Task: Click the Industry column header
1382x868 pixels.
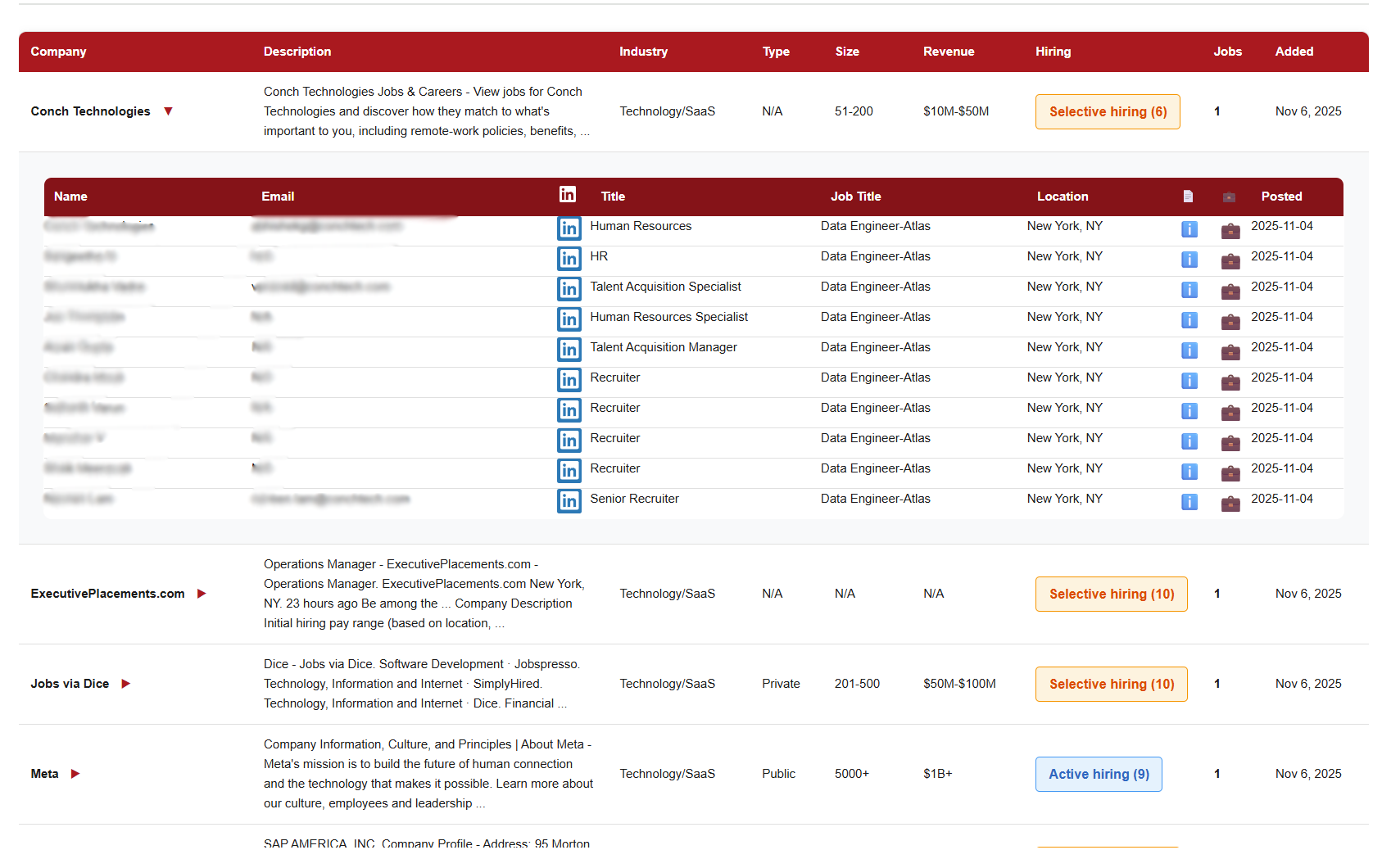Action: [642, 52]
